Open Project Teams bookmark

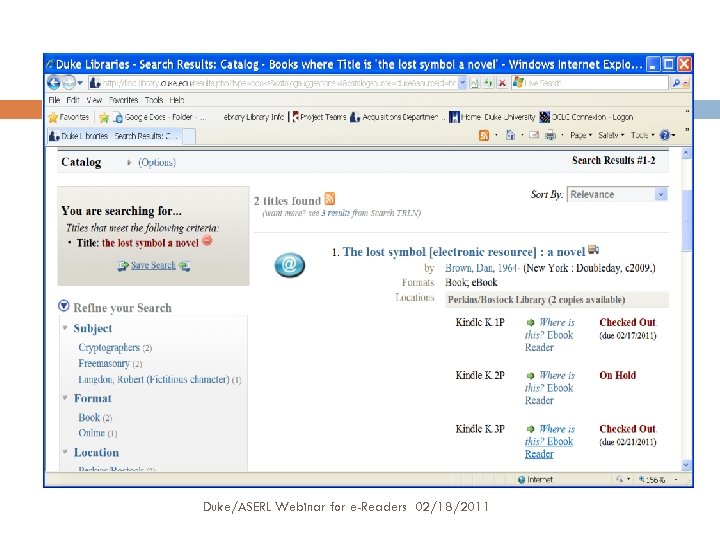click(319, 117)
